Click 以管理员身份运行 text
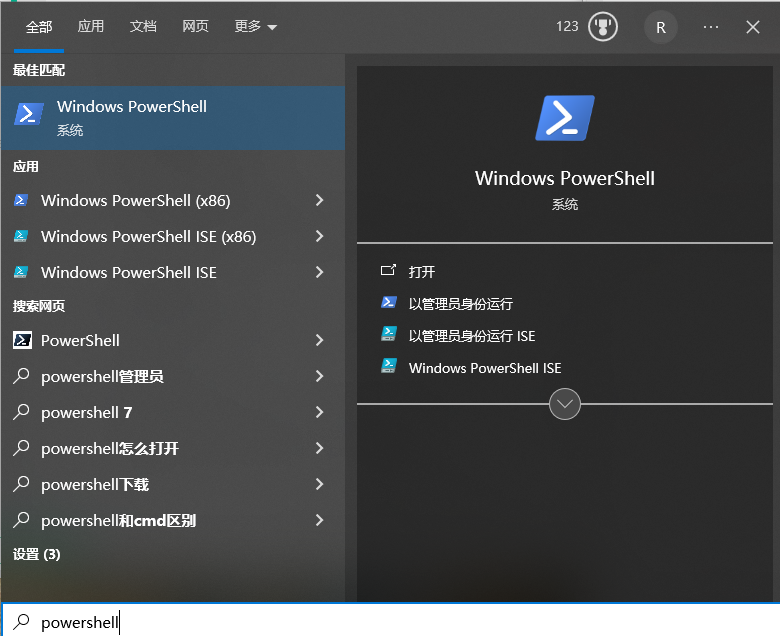 click(x=461, y=304)
